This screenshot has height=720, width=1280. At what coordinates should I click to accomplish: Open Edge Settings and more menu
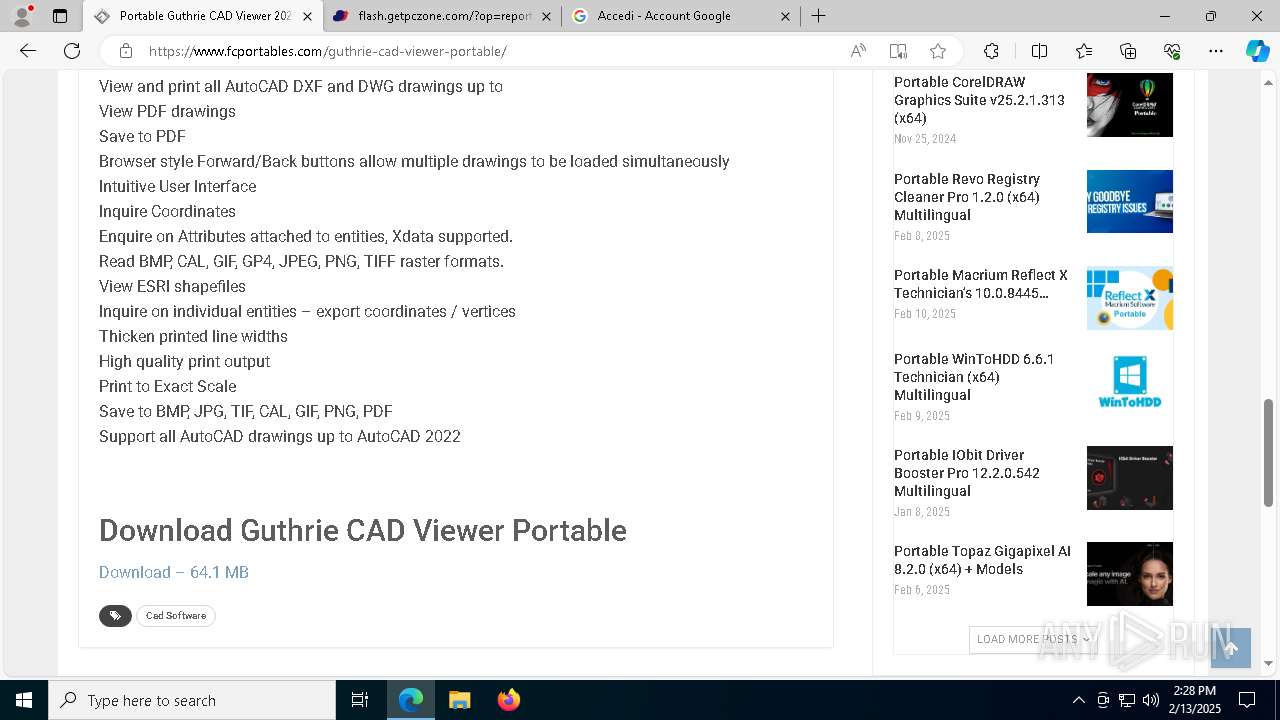pos(1216,51)
